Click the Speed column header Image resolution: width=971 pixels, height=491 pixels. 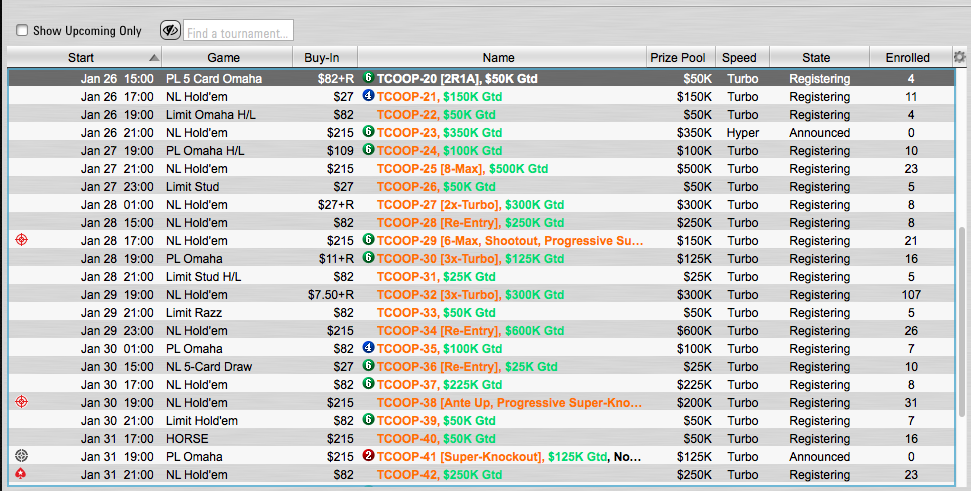pos(739,58)
